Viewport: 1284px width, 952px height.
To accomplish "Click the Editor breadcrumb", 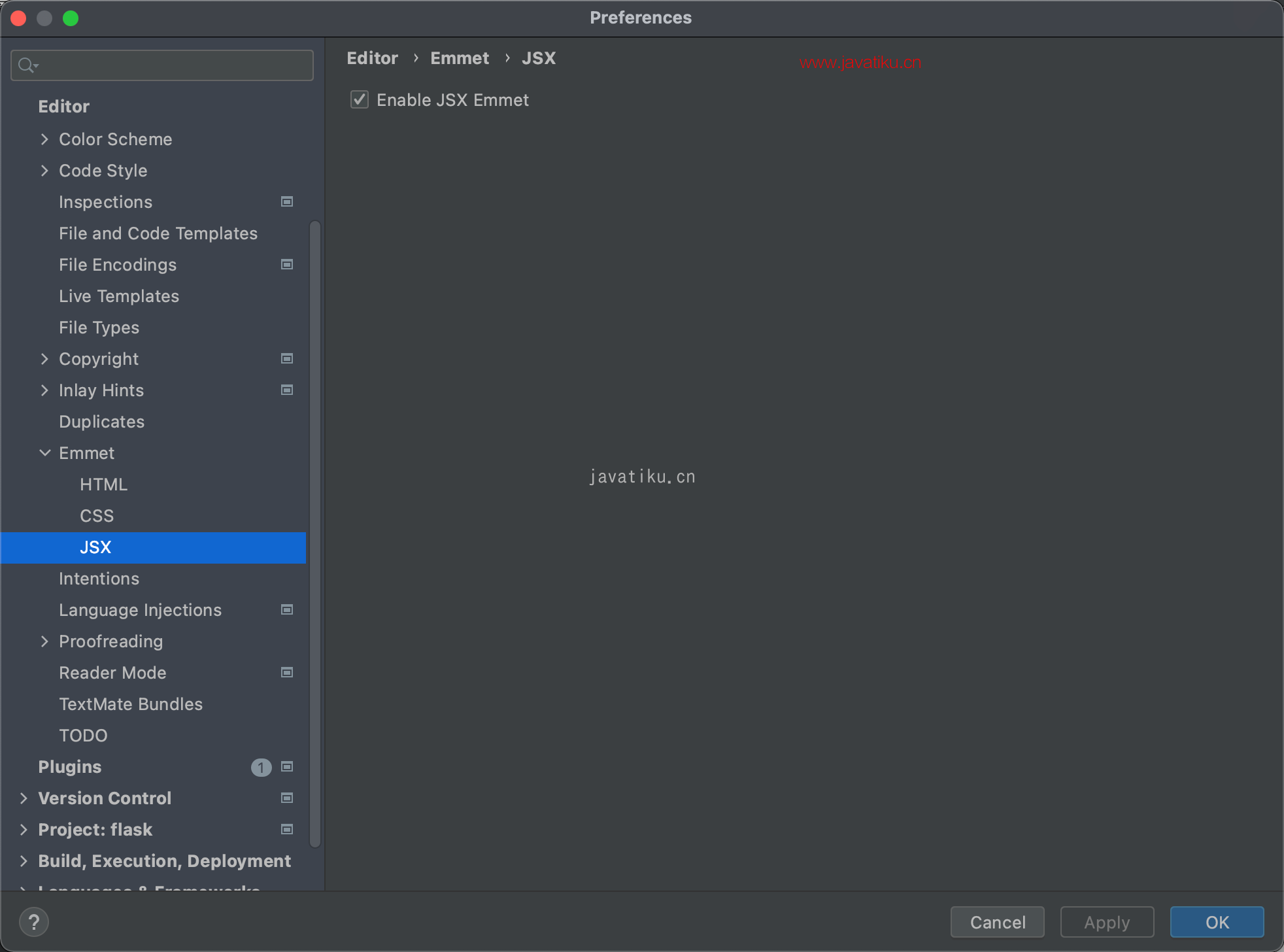I will tap(372, 58).
